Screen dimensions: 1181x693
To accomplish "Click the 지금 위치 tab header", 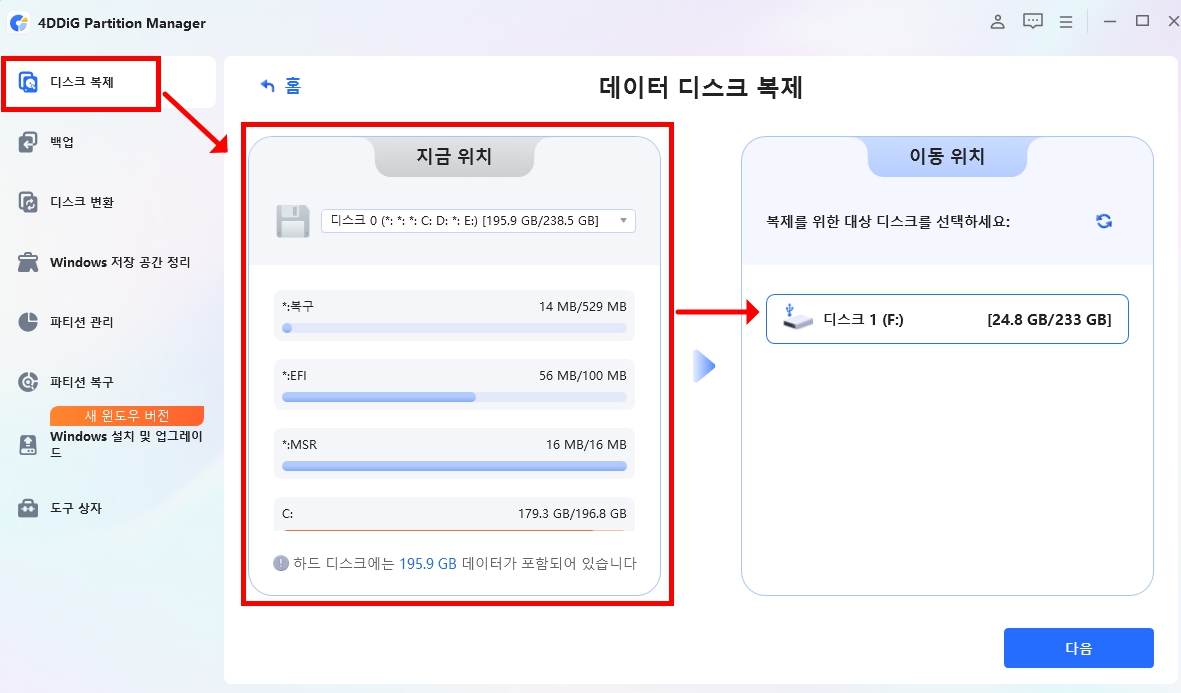I will pos(454,156).
